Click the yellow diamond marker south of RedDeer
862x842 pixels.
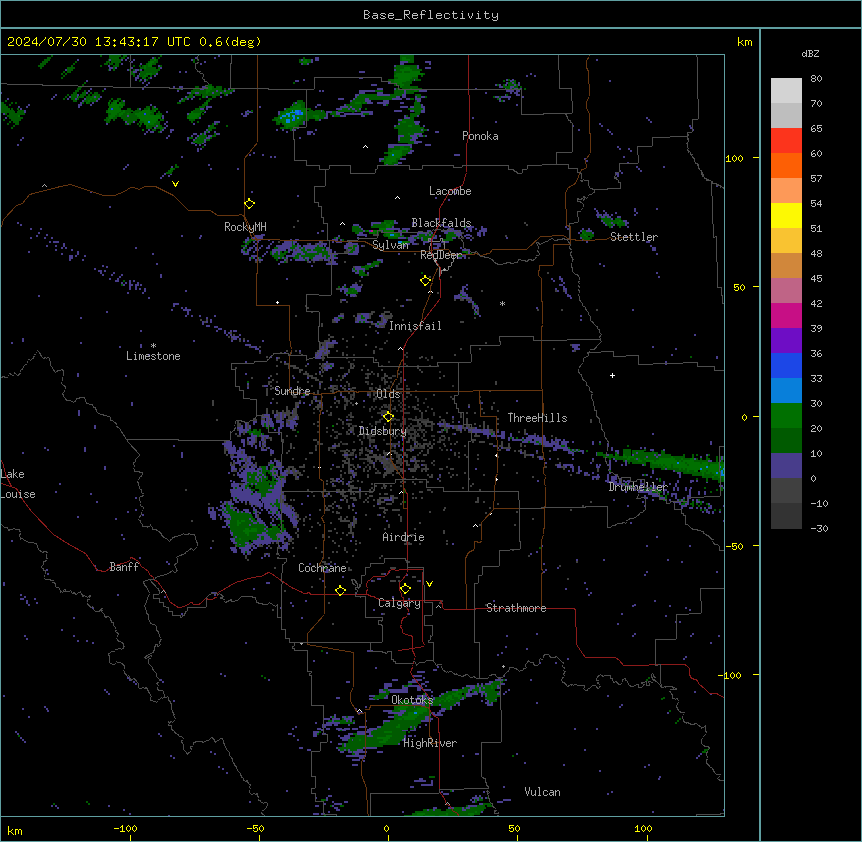[426, 281]
